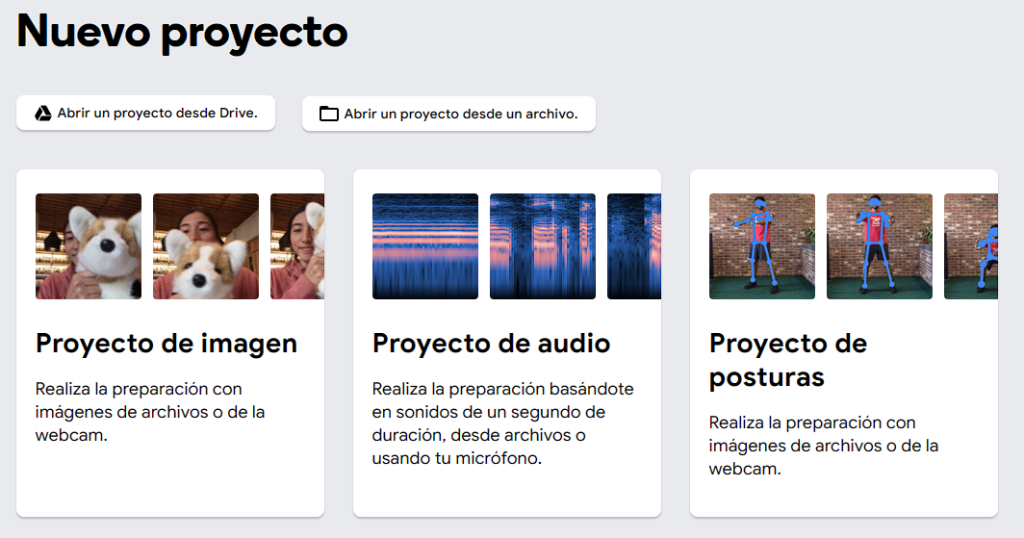Select the first audio spectrogram thumbnail
1024x538 pixels.
coord(425,246)
